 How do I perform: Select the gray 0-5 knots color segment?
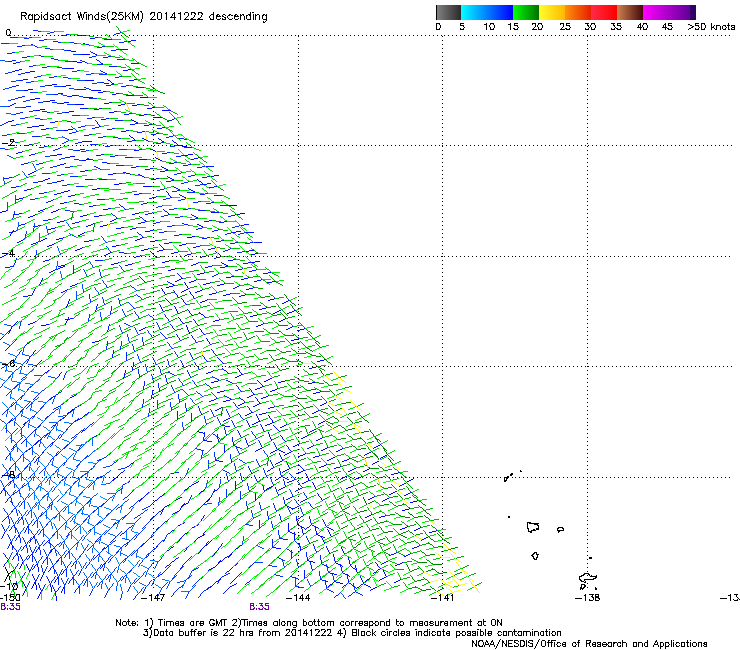448,12
